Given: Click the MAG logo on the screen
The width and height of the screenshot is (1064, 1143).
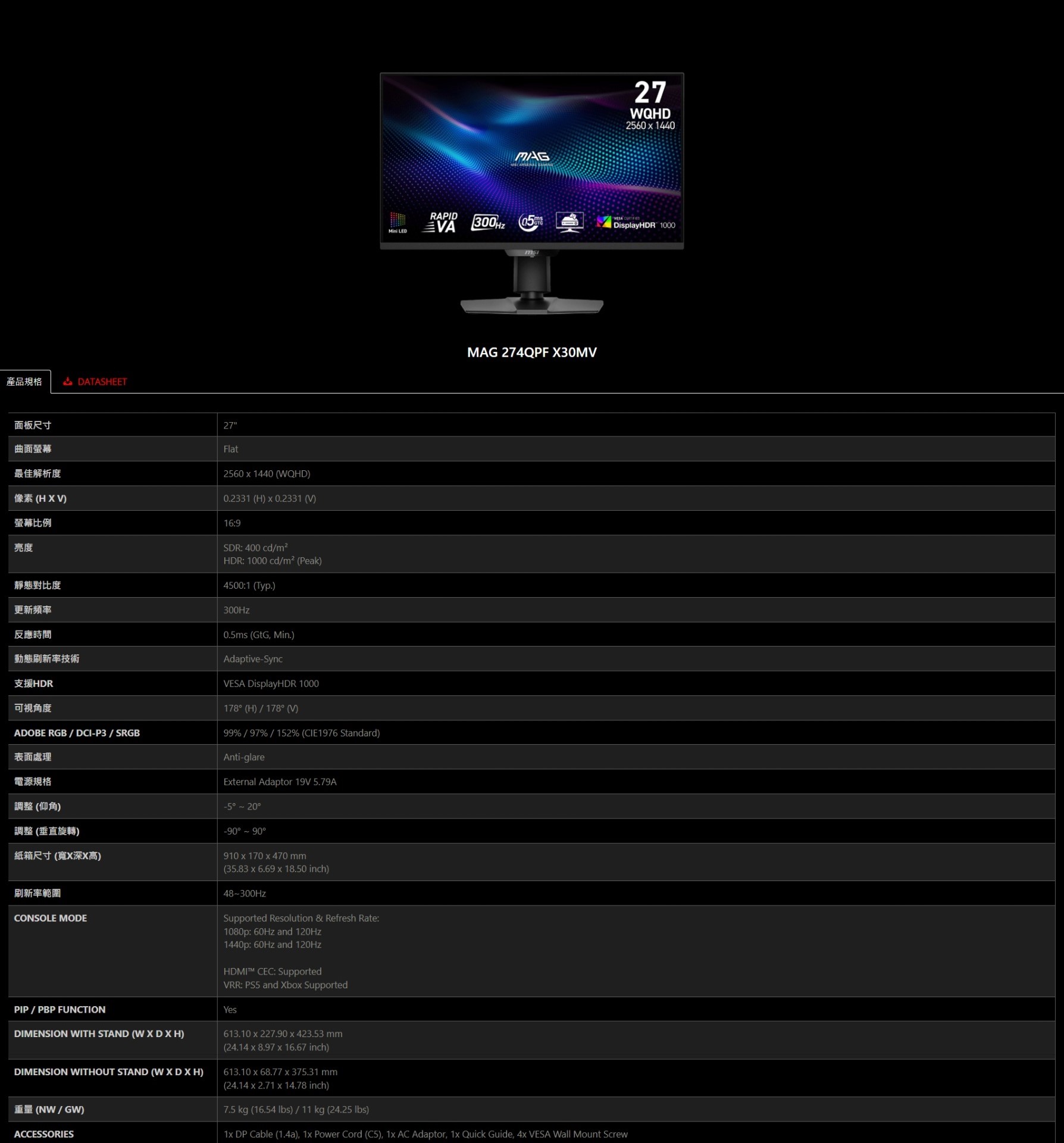Looking at the screenshot, I should coord(532,158).
